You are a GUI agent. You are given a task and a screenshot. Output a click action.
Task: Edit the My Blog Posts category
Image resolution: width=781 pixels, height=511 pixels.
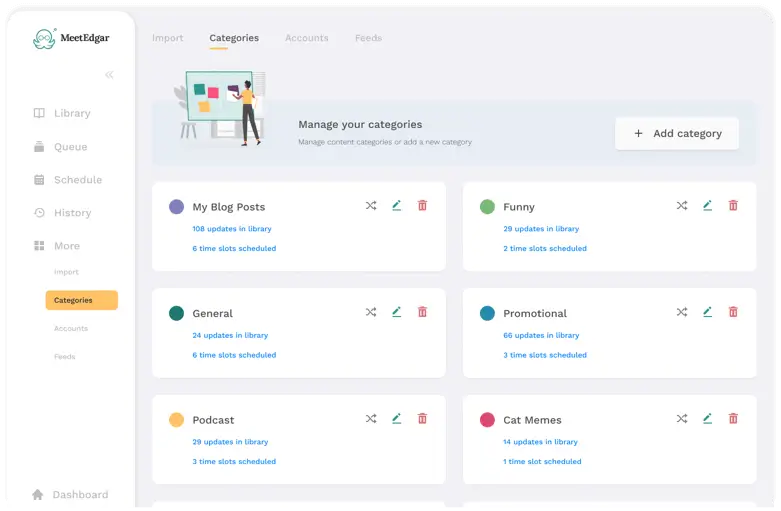pos(396,205)
